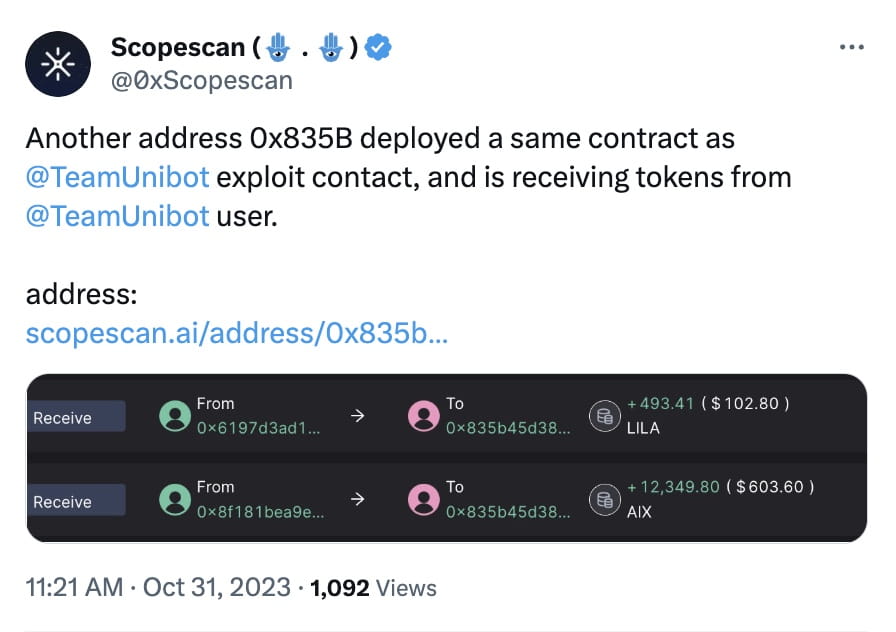Screen dimensions: 896x632
Task: Click the embedded transaction screenshot image
Action: (448, 457)
